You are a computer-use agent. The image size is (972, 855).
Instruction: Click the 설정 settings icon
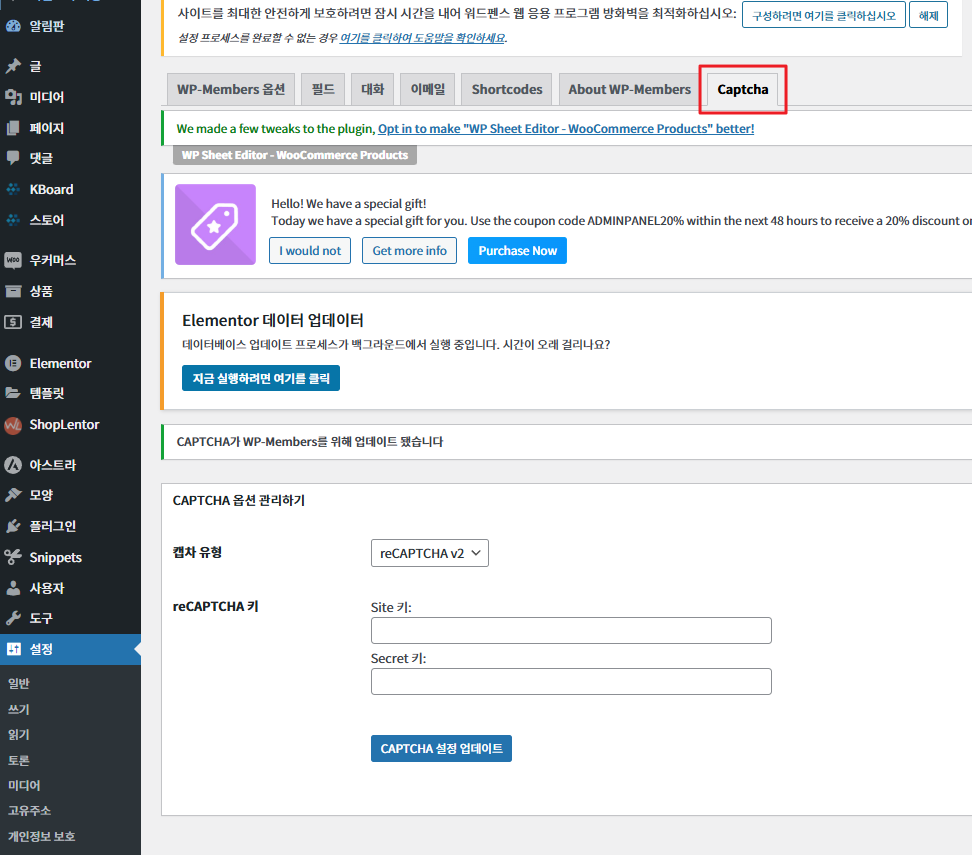(13, 649)
